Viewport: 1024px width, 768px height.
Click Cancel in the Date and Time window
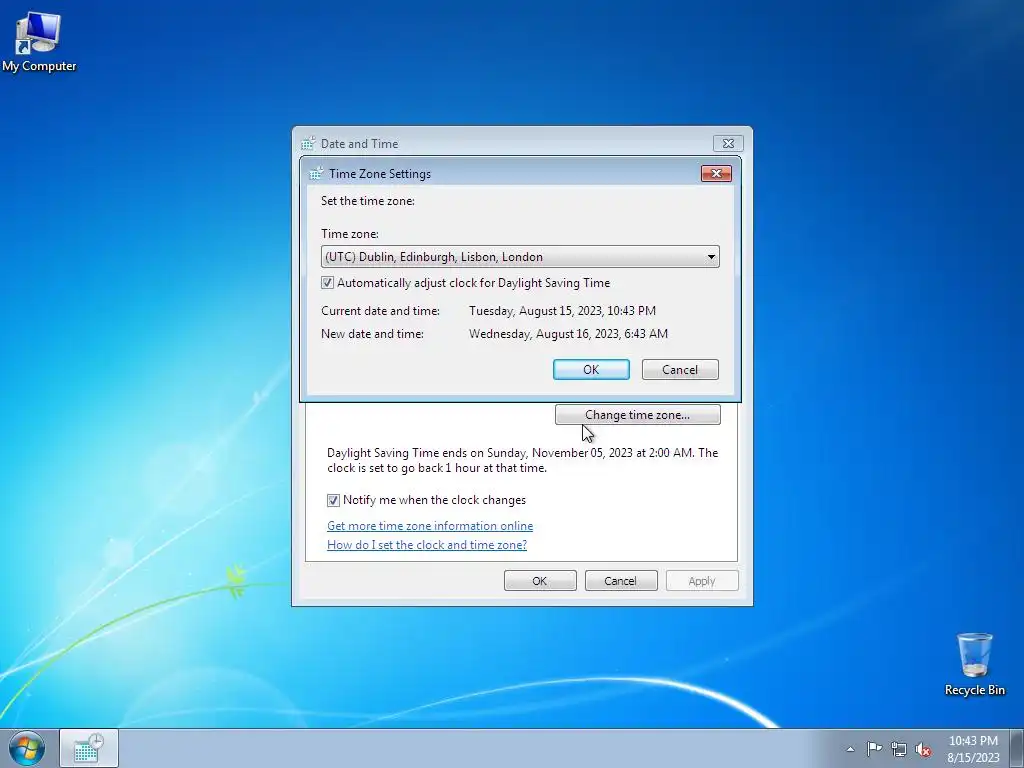click(x=620, y=581)
